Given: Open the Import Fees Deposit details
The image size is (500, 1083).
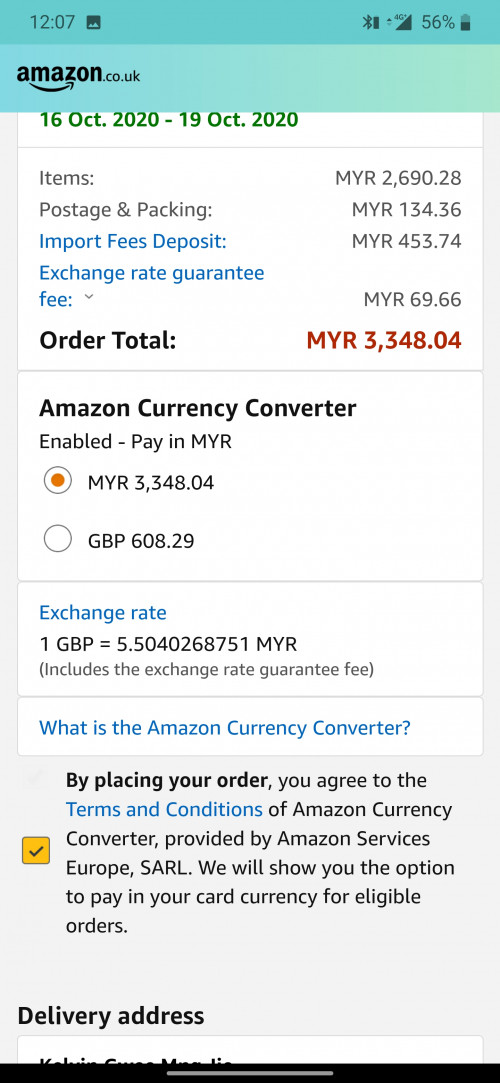Looking at the screenshot, I should pos(133,241).
